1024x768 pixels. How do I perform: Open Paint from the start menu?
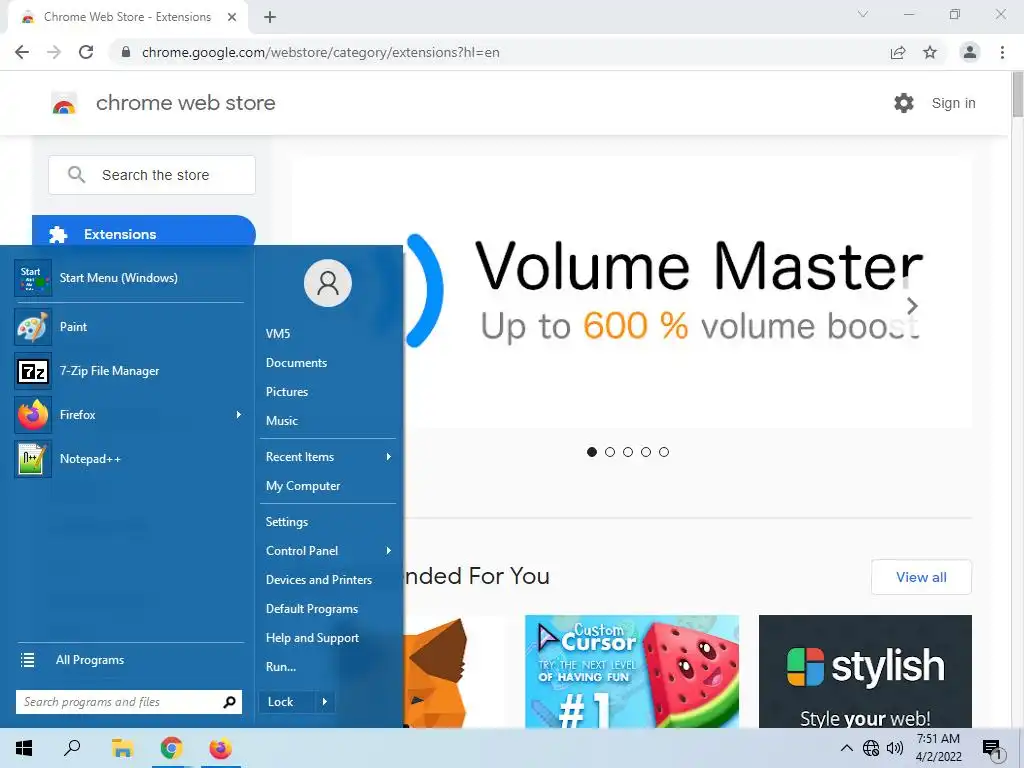(129, 327)
